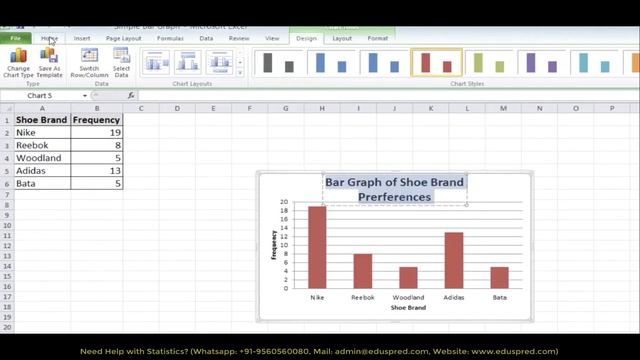Screen dimensions: 640x360
Task: Select column A header
Action: coord(42,109)
